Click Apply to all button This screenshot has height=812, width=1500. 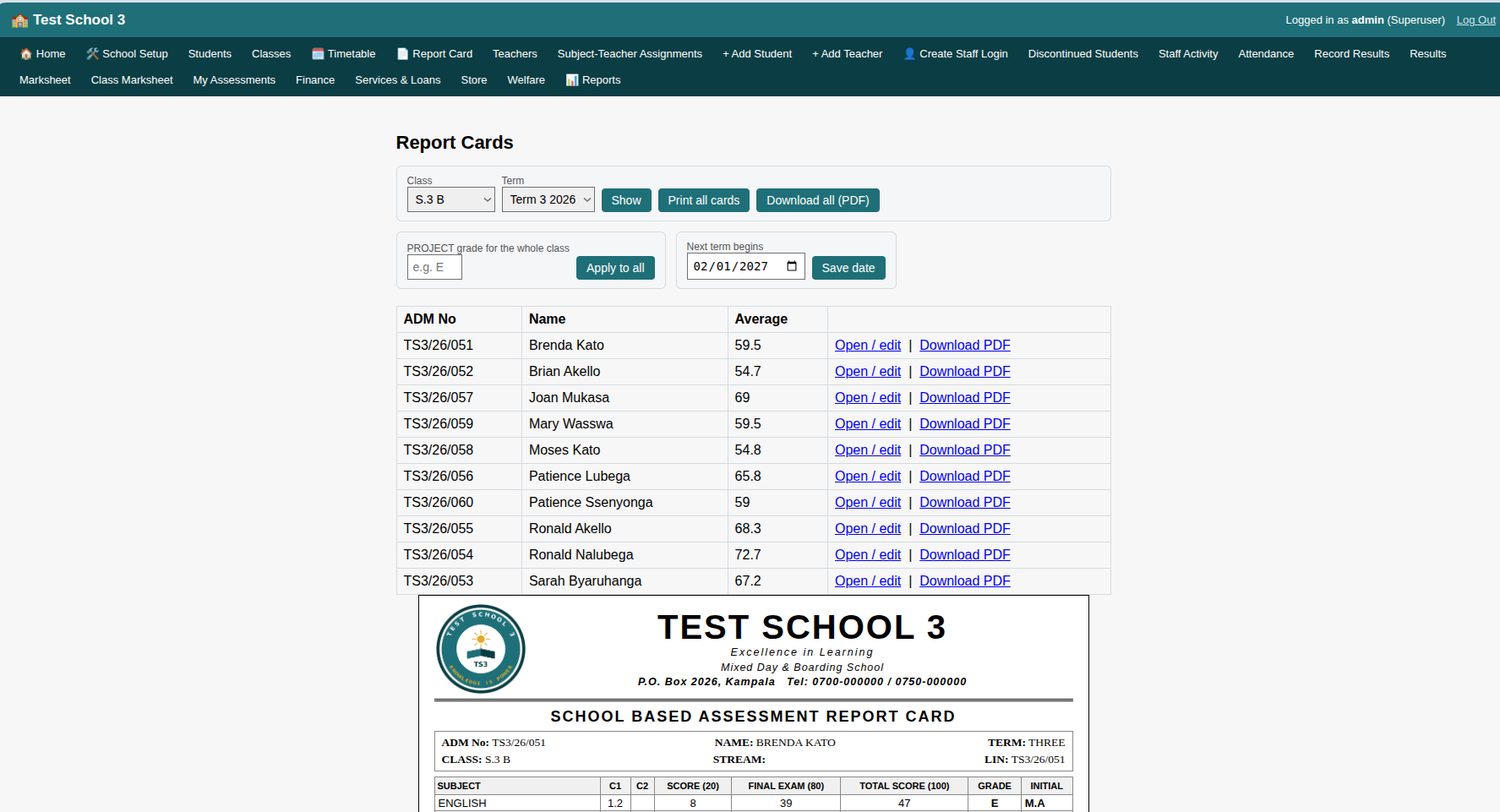615,268
